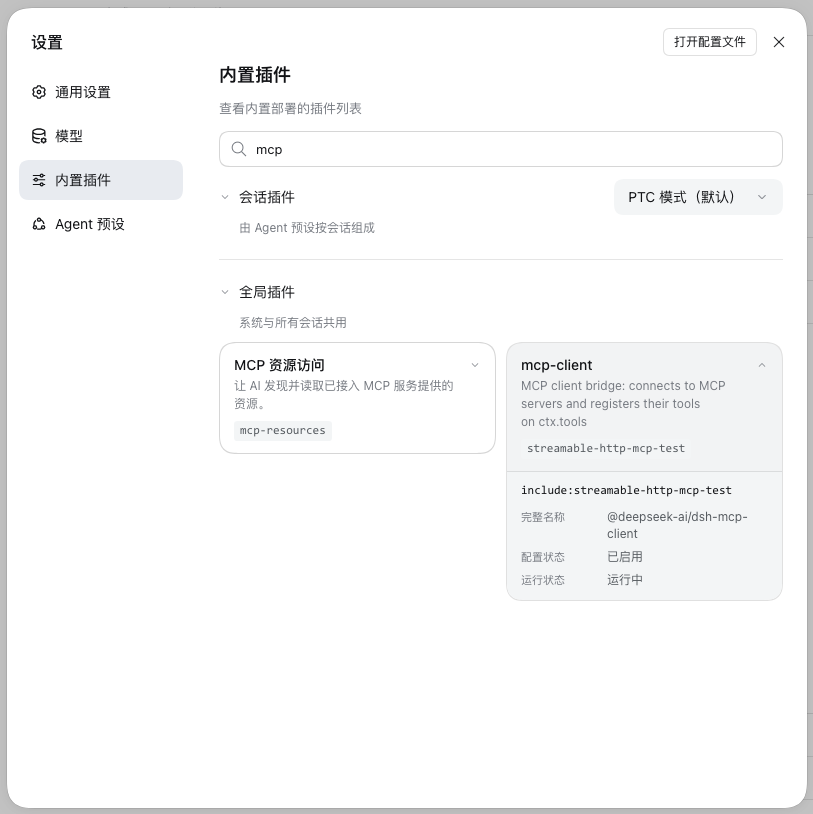Viewport: 813px width, 814px height.
Task: Click the MCP 资源访问 card title
Action: tap(279, 365)
